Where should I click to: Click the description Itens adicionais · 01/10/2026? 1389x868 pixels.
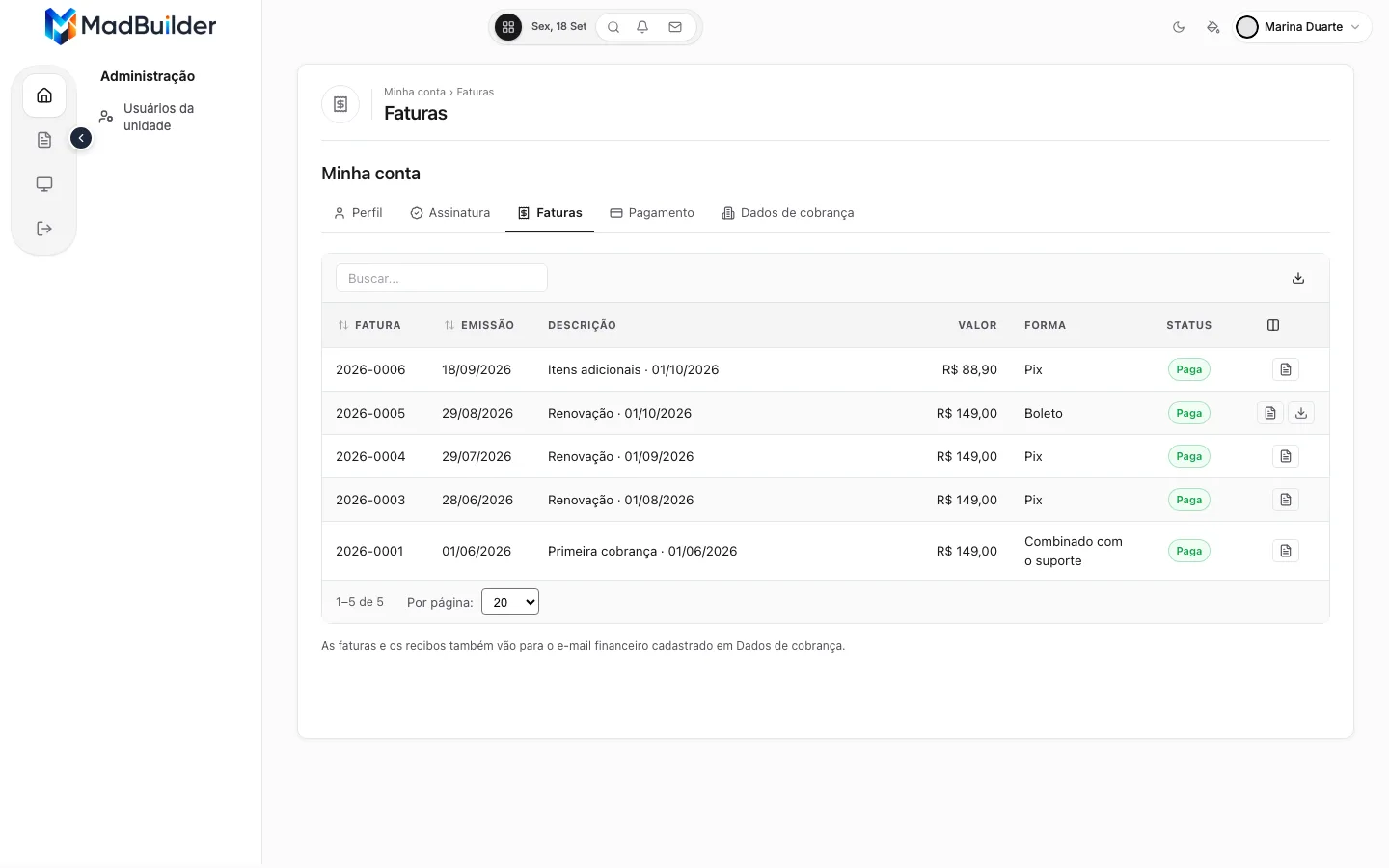tap(634, 369)
